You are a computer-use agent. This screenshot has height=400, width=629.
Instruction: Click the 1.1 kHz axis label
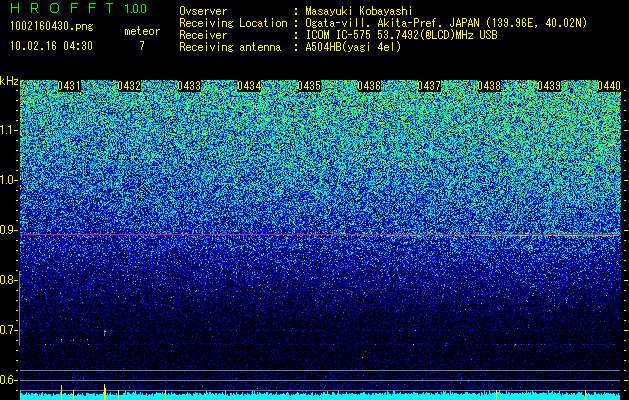click(9, 130)
